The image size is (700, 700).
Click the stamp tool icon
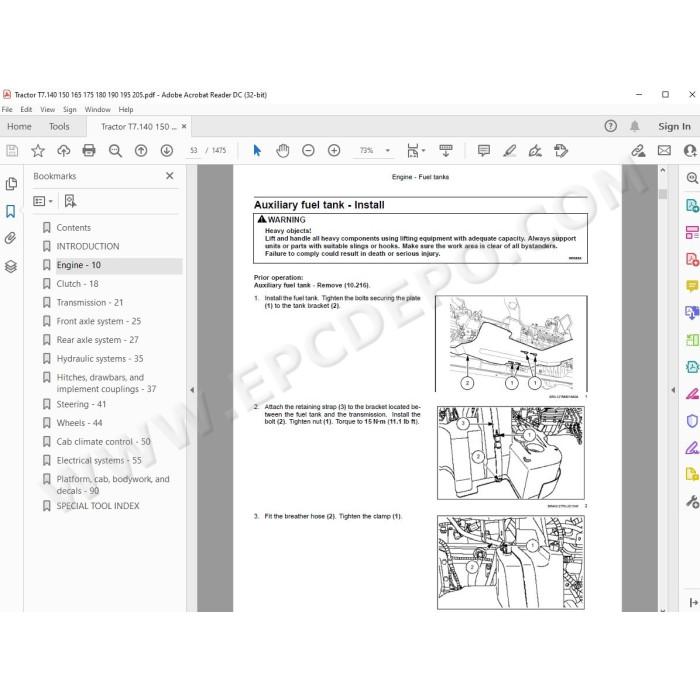click(x=561, y=151)
